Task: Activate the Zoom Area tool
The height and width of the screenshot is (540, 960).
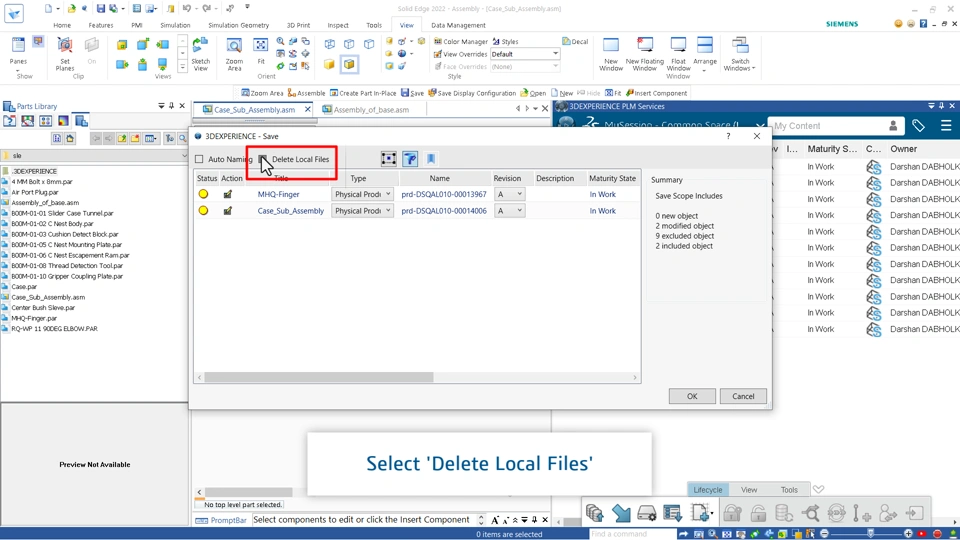Action: (234, 53)
